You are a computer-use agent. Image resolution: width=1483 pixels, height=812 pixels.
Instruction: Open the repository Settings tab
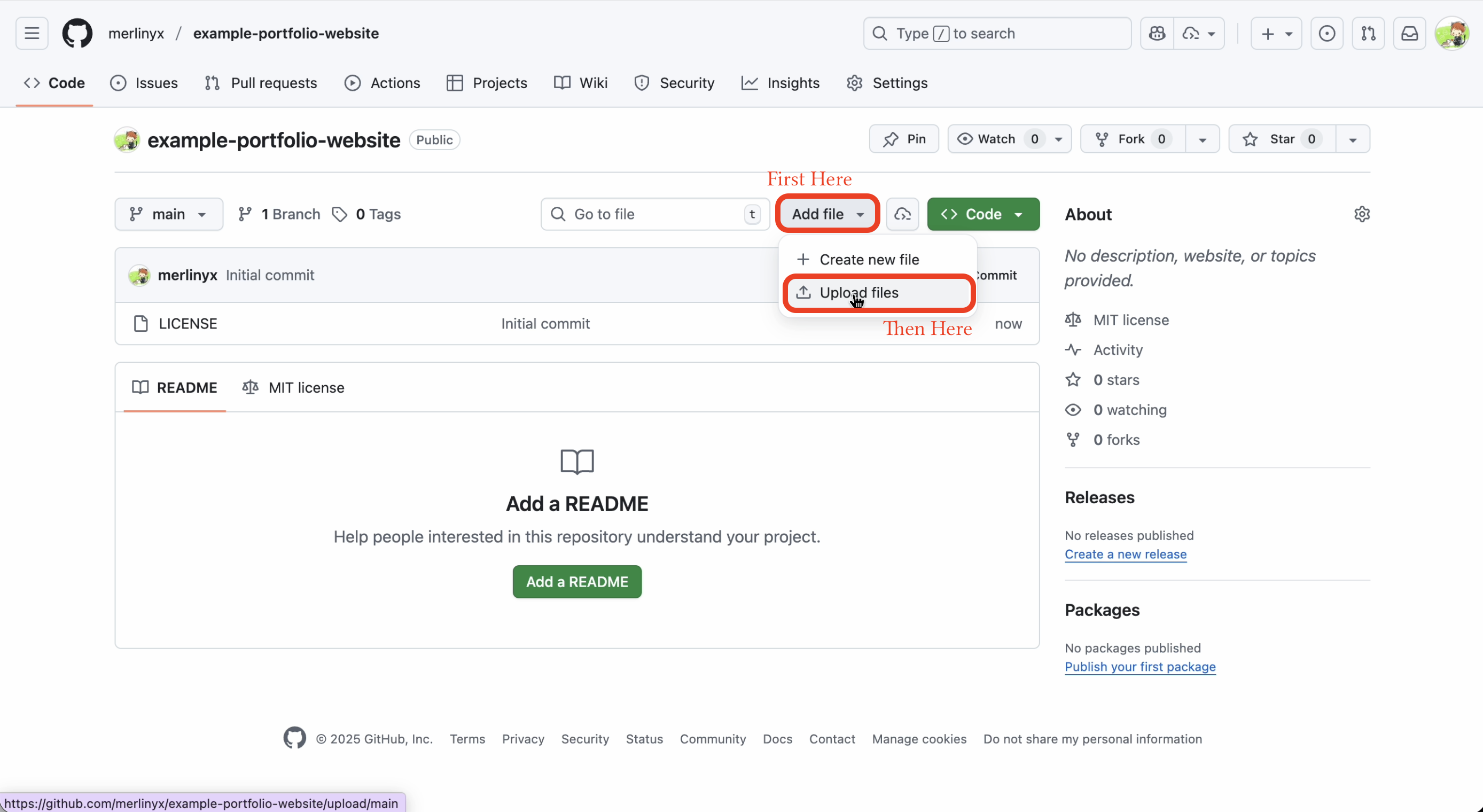pos(887,83)
